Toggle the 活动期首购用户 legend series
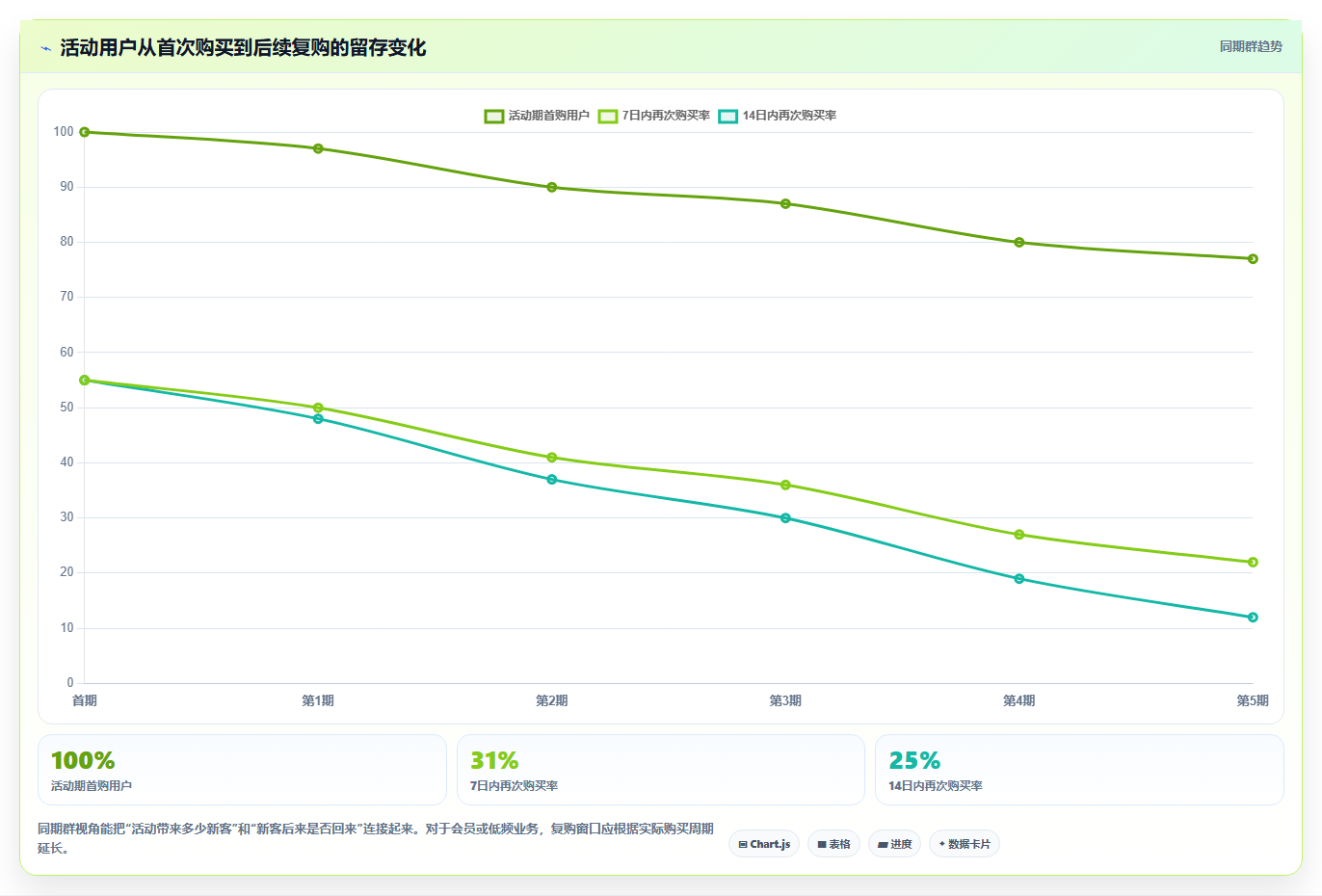 pyautogui.click(x=537, y=116)
